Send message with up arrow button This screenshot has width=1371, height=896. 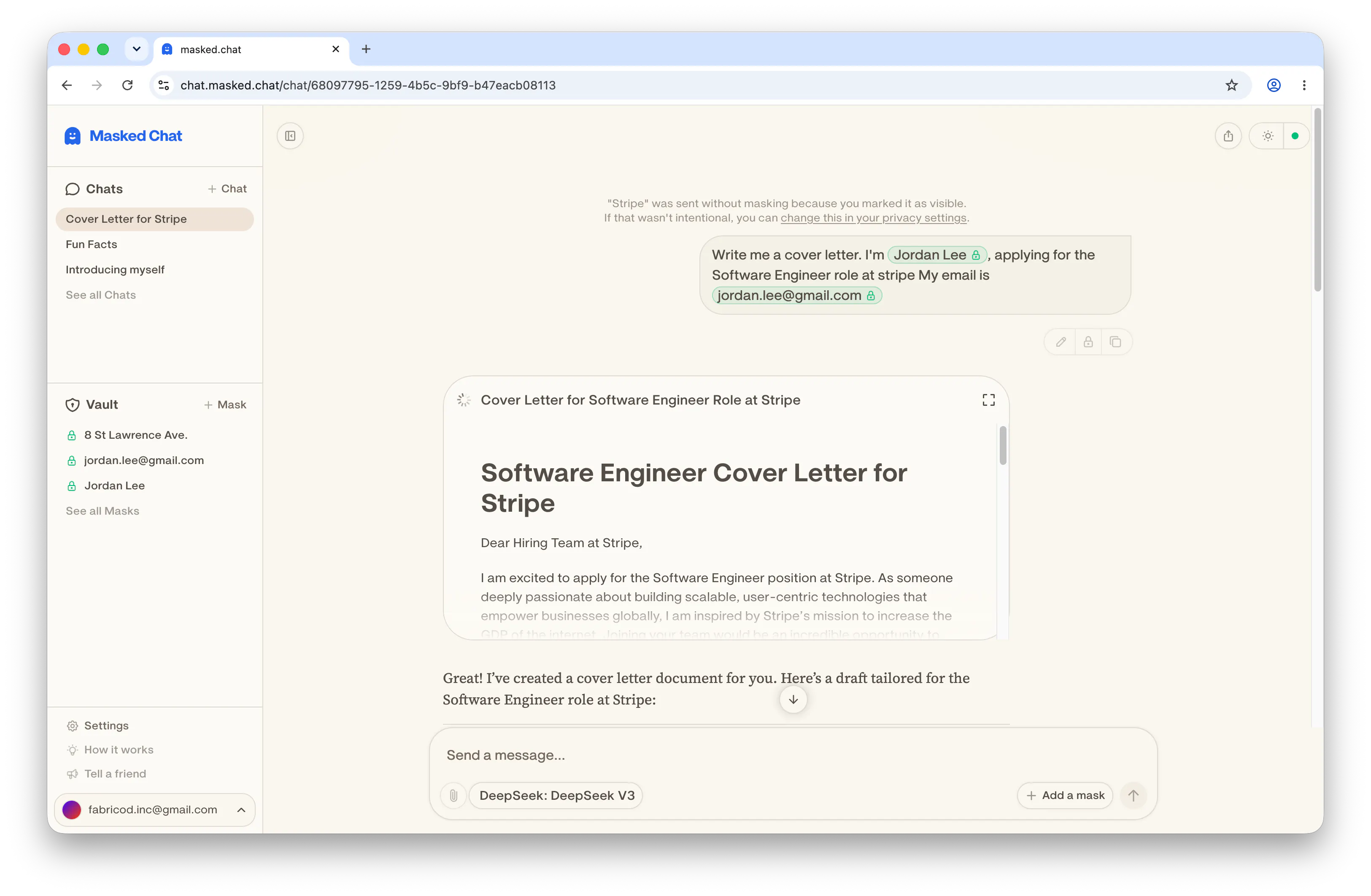coord(1133,795)
